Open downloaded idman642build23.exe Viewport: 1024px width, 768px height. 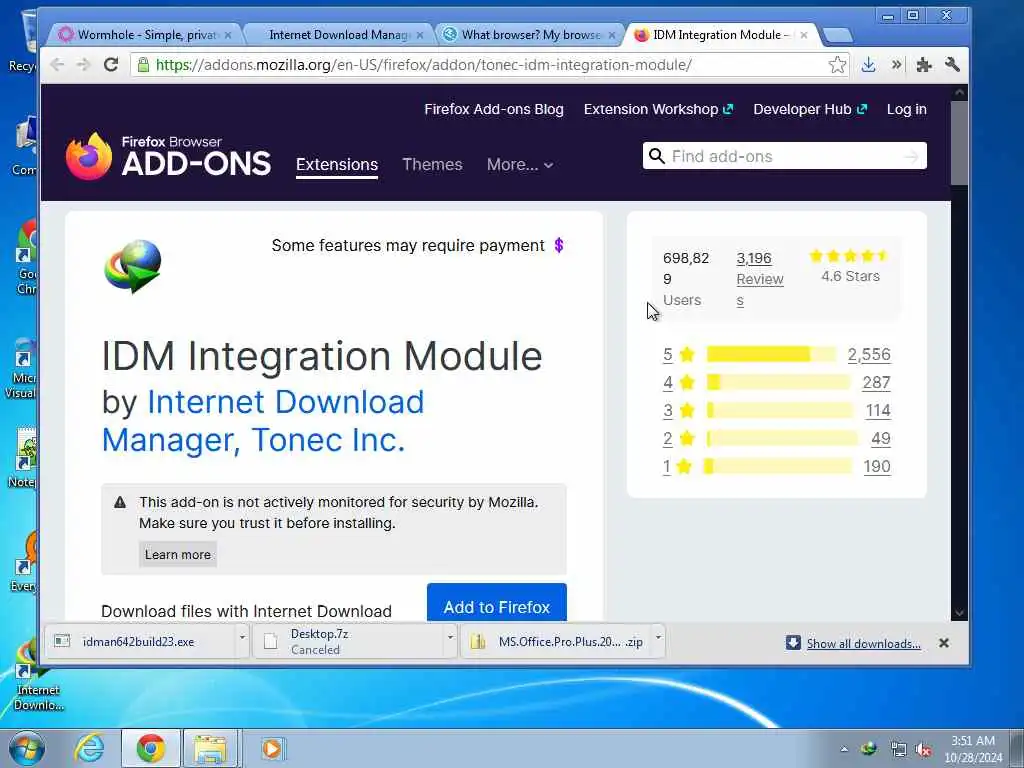[138, 642]
